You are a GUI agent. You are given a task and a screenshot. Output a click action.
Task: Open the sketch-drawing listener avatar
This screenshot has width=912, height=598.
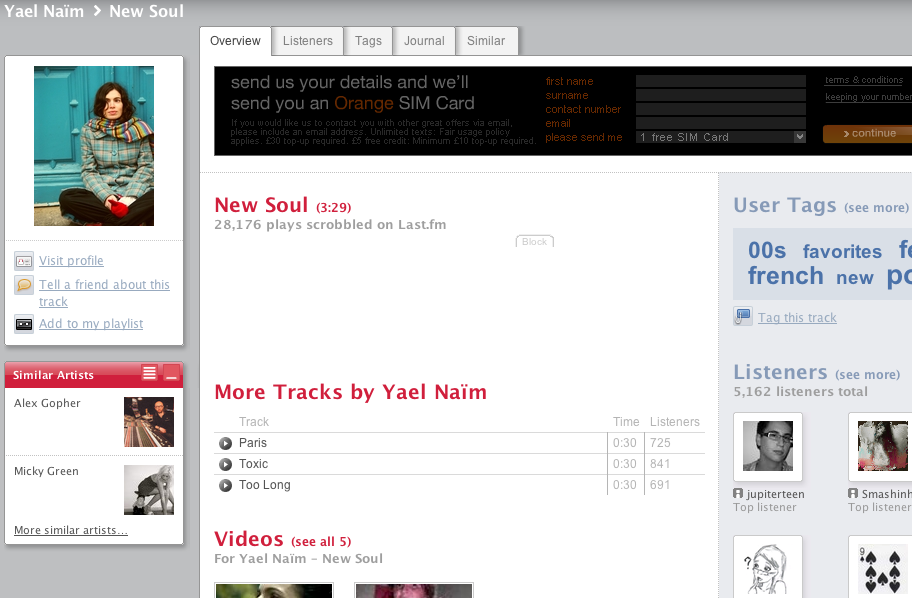768,567
